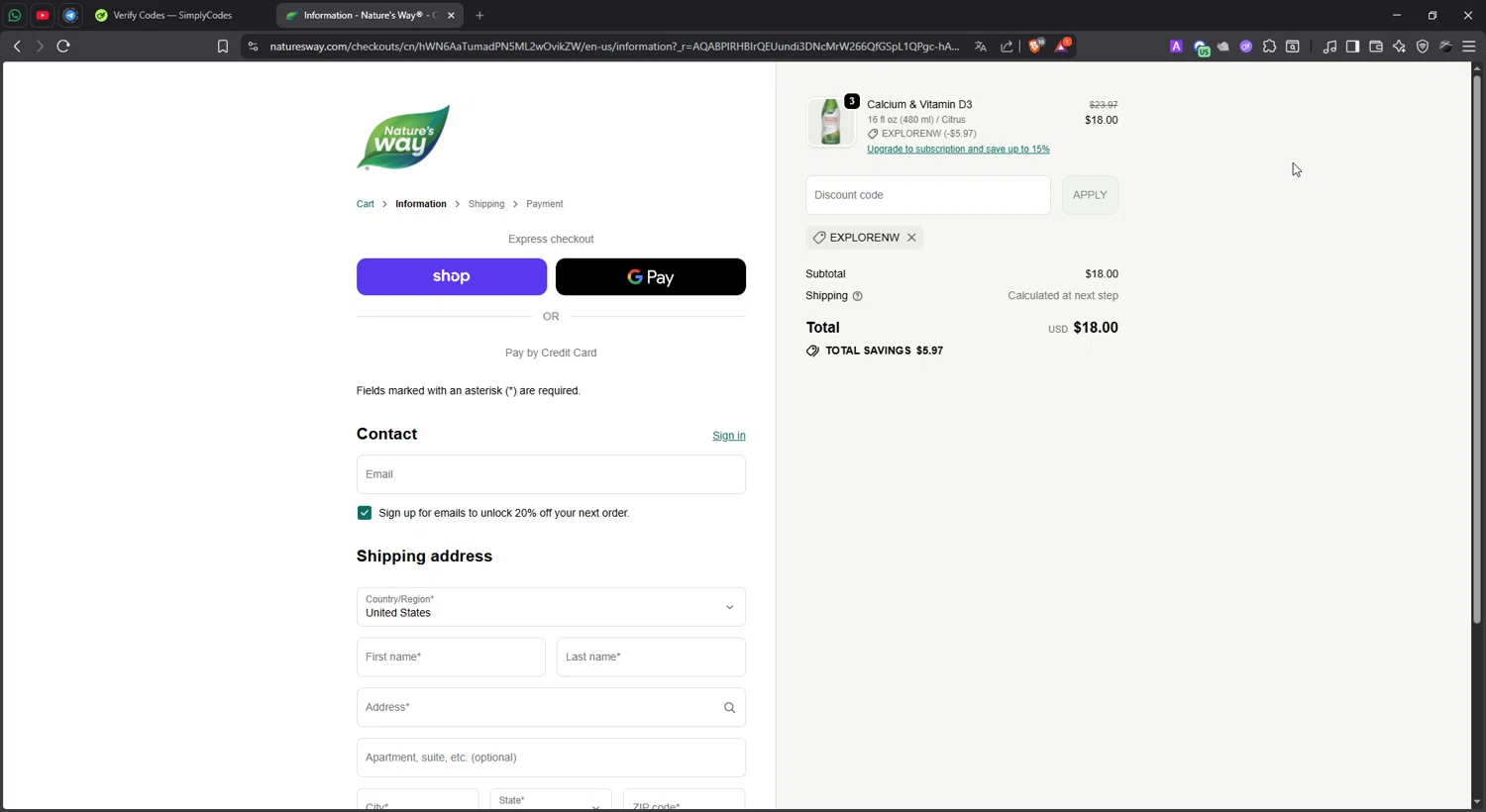Image resolution: width=1486 pixels, height=812 pixels.
Task: Open the State dropdown
Action: pos(551,800)
